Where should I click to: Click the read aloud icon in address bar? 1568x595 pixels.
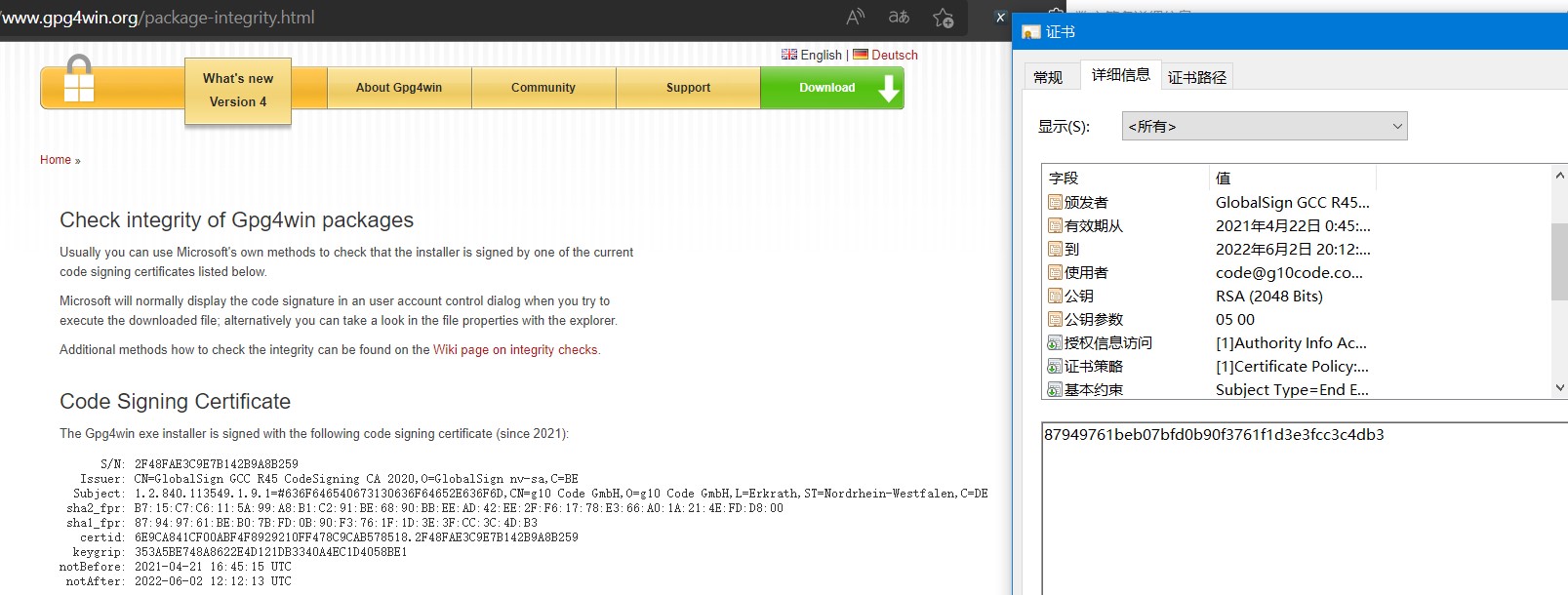pos(856,17)
